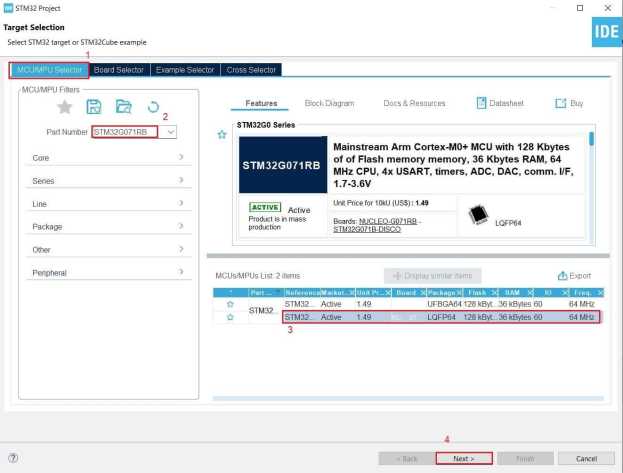Reset all MCU filters icon

coord(153,107)
